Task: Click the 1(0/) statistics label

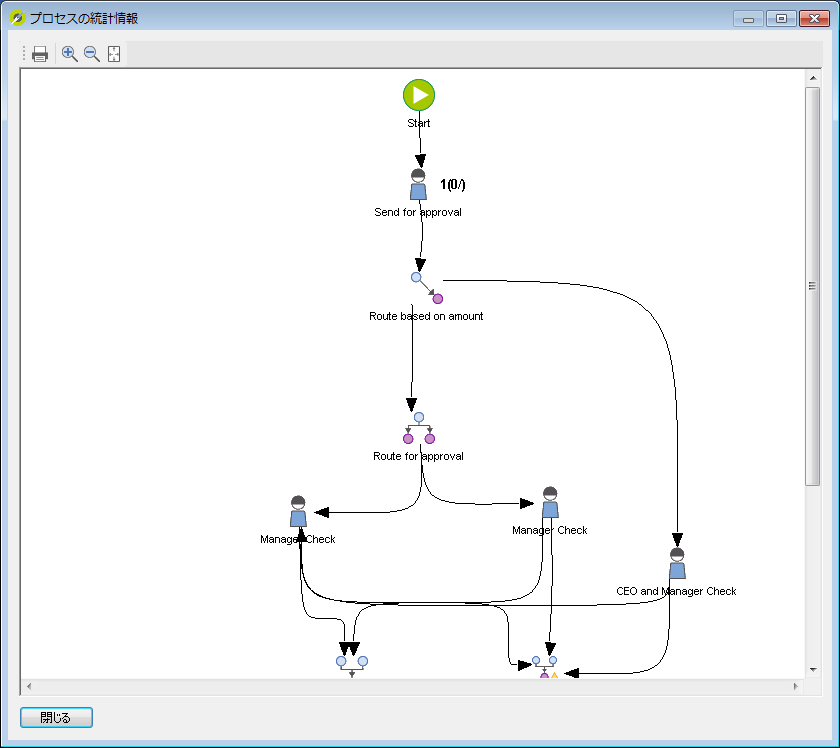Action: [x=453, y=185]
